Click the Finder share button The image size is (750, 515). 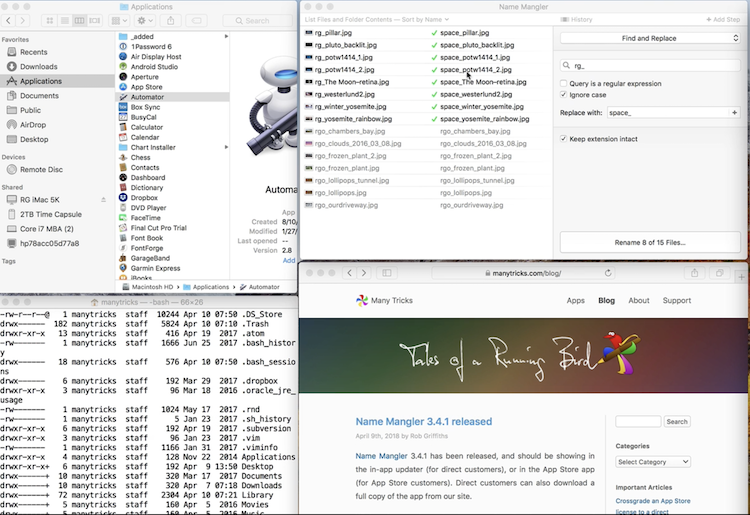[170, 21]
